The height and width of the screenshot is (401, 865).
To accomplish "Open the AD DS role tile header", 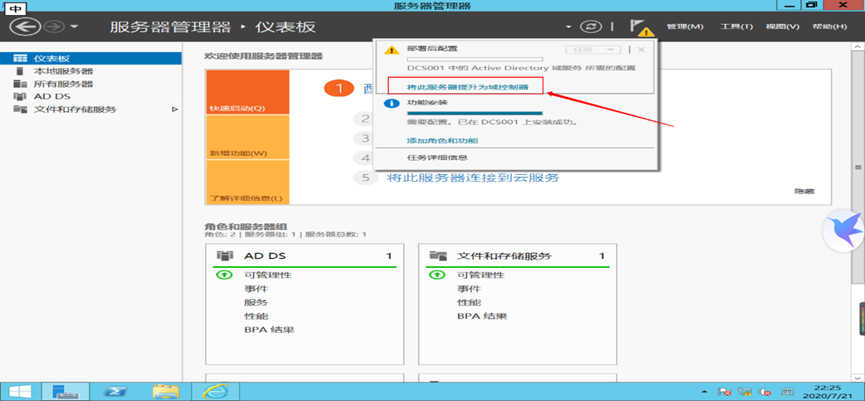I will coord(305,256).
